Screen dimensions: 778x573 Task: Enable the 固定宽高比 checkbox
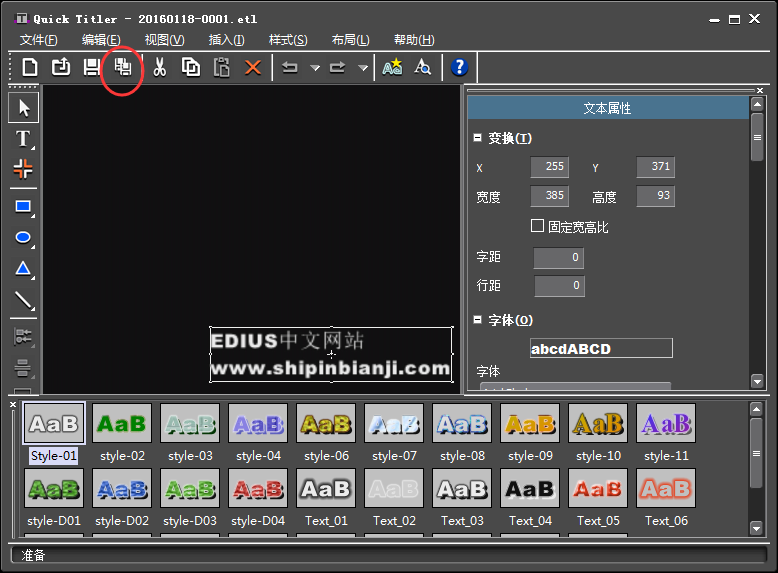(538, 226)
